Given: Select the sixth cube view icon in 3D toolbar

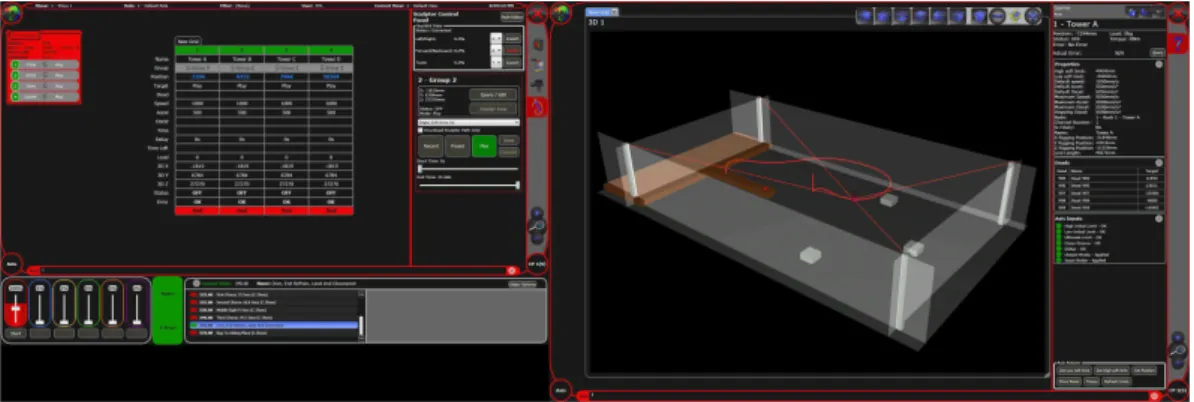Looking at the screenshot, I should point(956,15).
